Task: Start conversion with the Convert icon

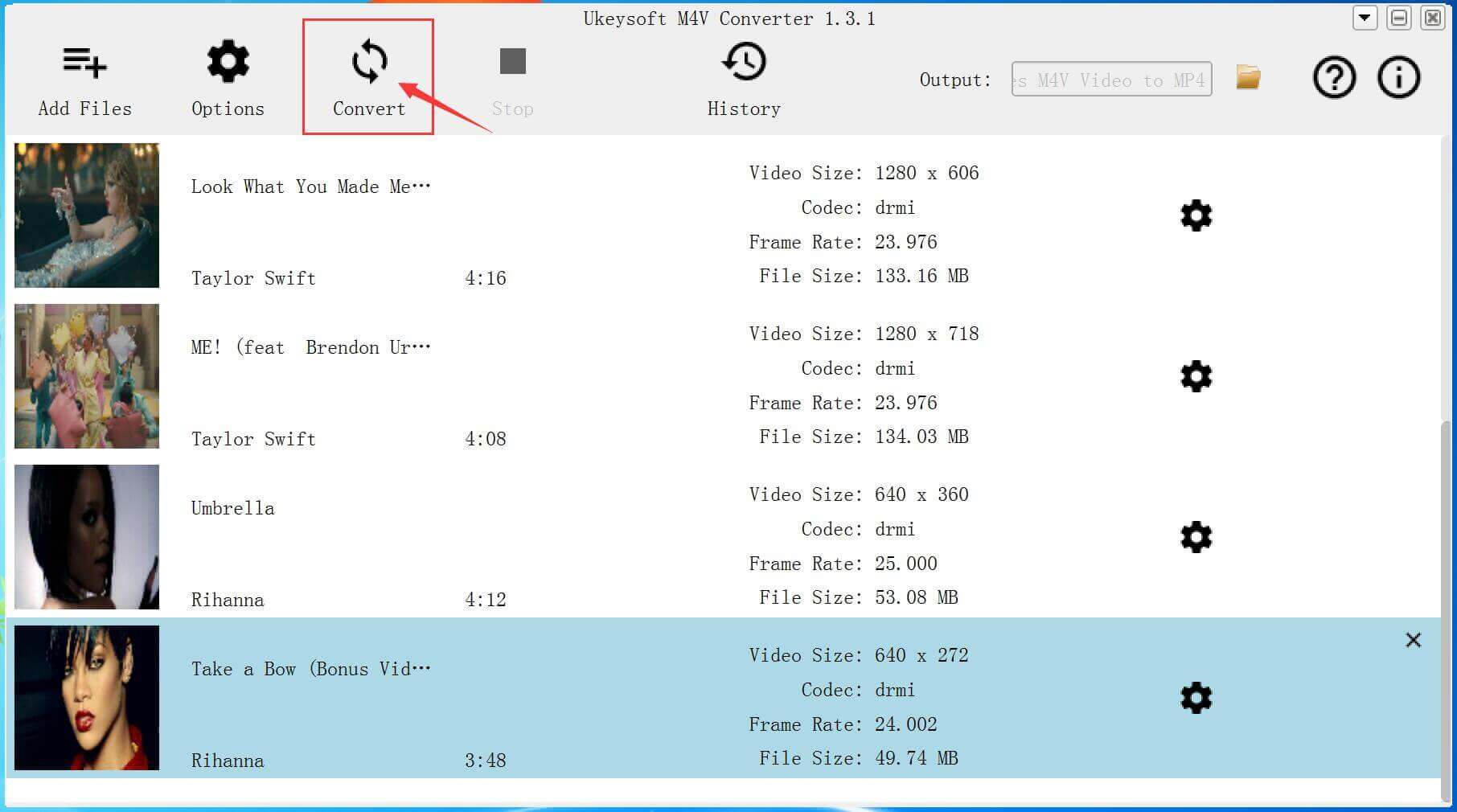Action: pos(370,61)
